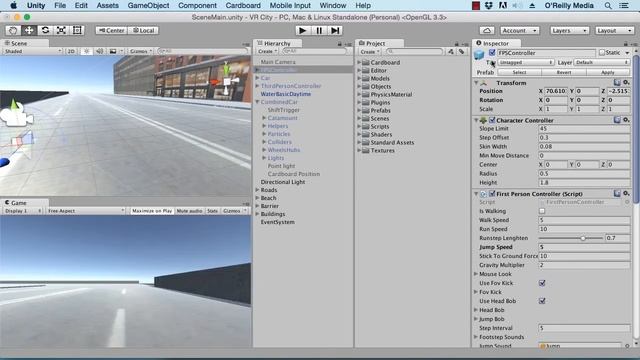The image size is (640, 360).
Task: Toggle Is Walking checkbox
Action: coord(542,211)
